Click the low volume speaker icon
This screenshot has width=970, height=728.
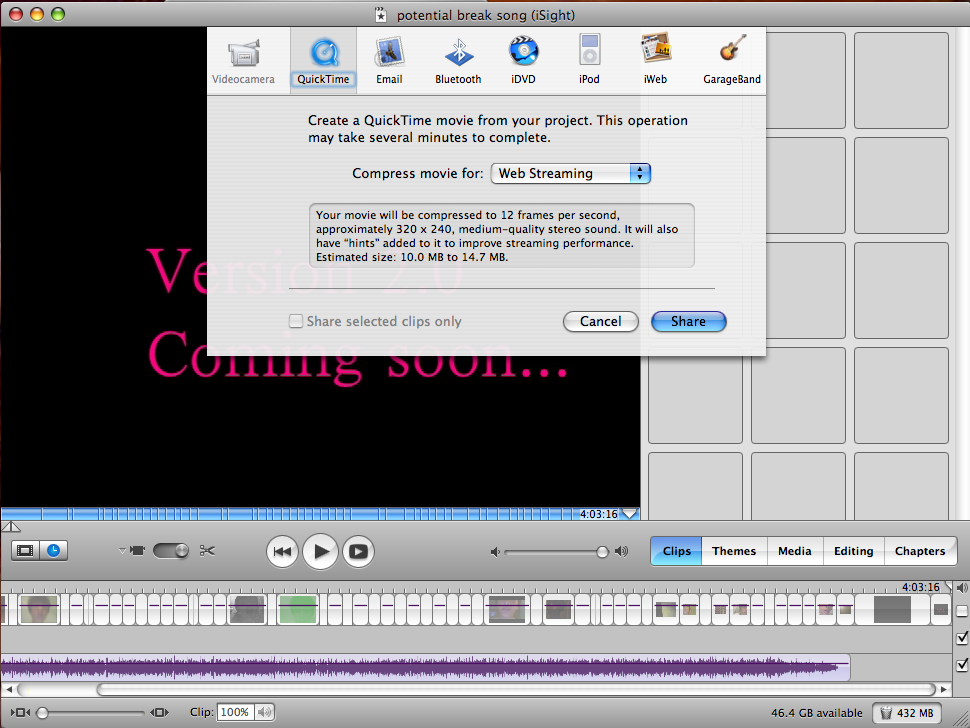495,552
